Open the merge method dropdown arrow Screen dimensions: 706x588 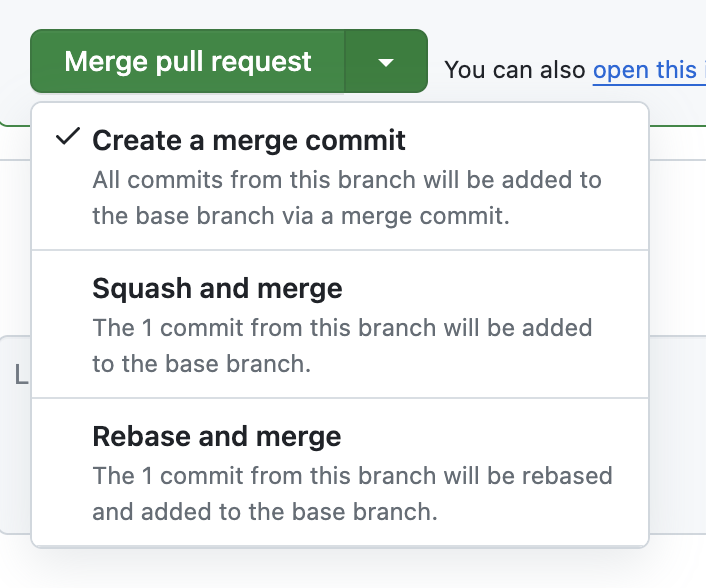(x=386, y=62)
